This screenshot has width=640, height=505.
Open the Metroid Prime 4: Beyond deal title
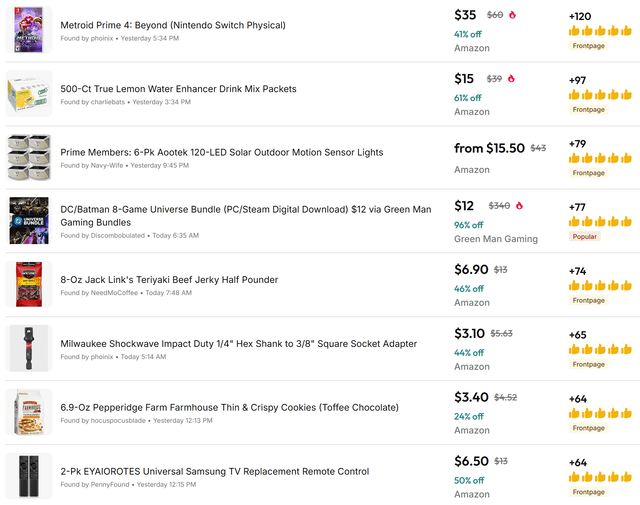[x=173, y=25]
